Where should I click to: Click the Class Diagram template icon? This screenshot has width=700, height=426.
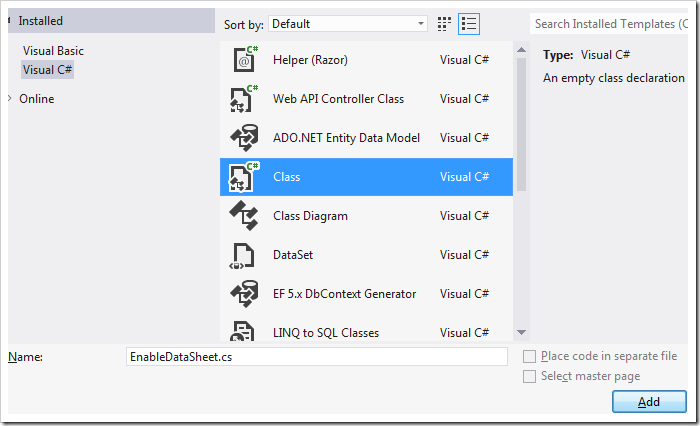coord(244,216)
